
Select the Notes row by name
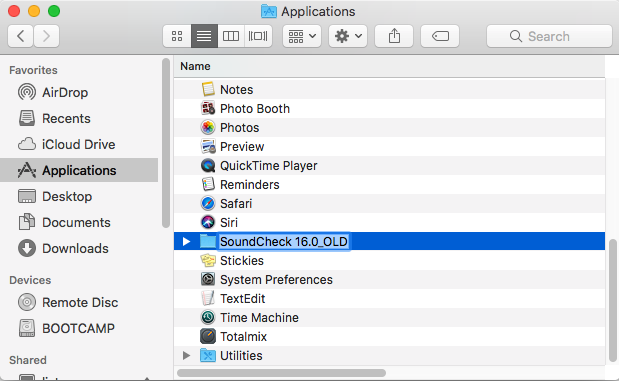tap(236, 90)
